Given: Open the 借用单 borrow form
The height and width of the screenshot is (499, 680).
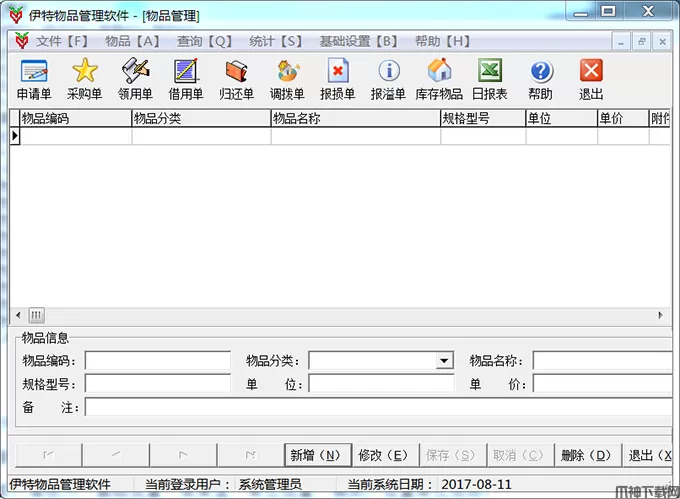Looking at the screenshot, I should 186,79.
